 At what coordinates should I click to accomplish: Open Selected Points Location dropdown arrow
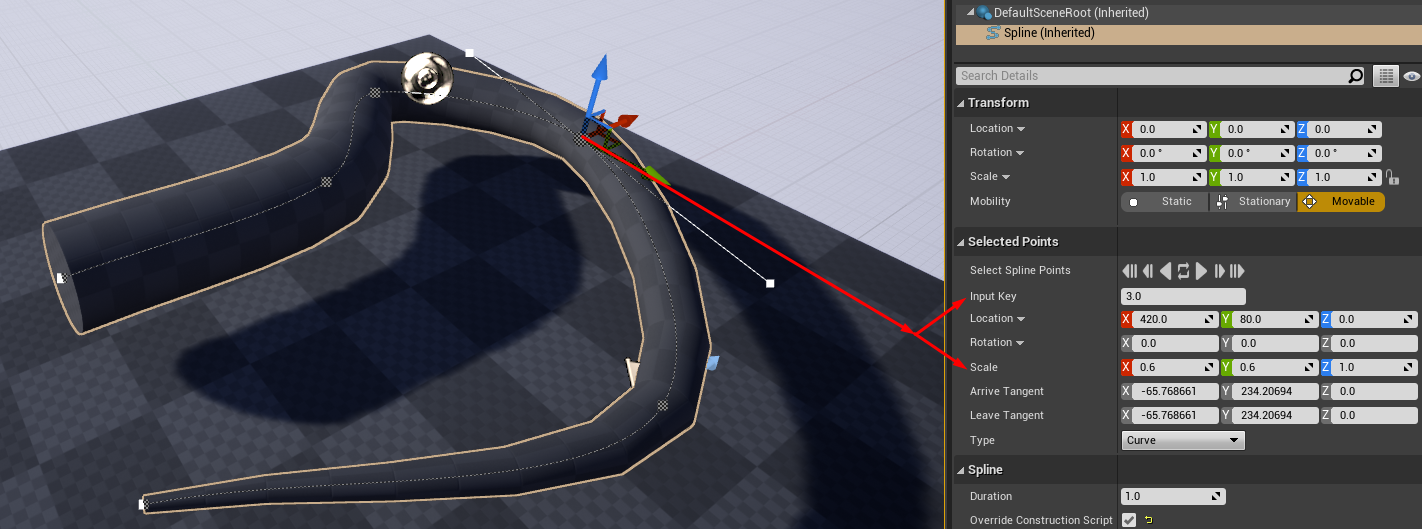point(1021,319)
